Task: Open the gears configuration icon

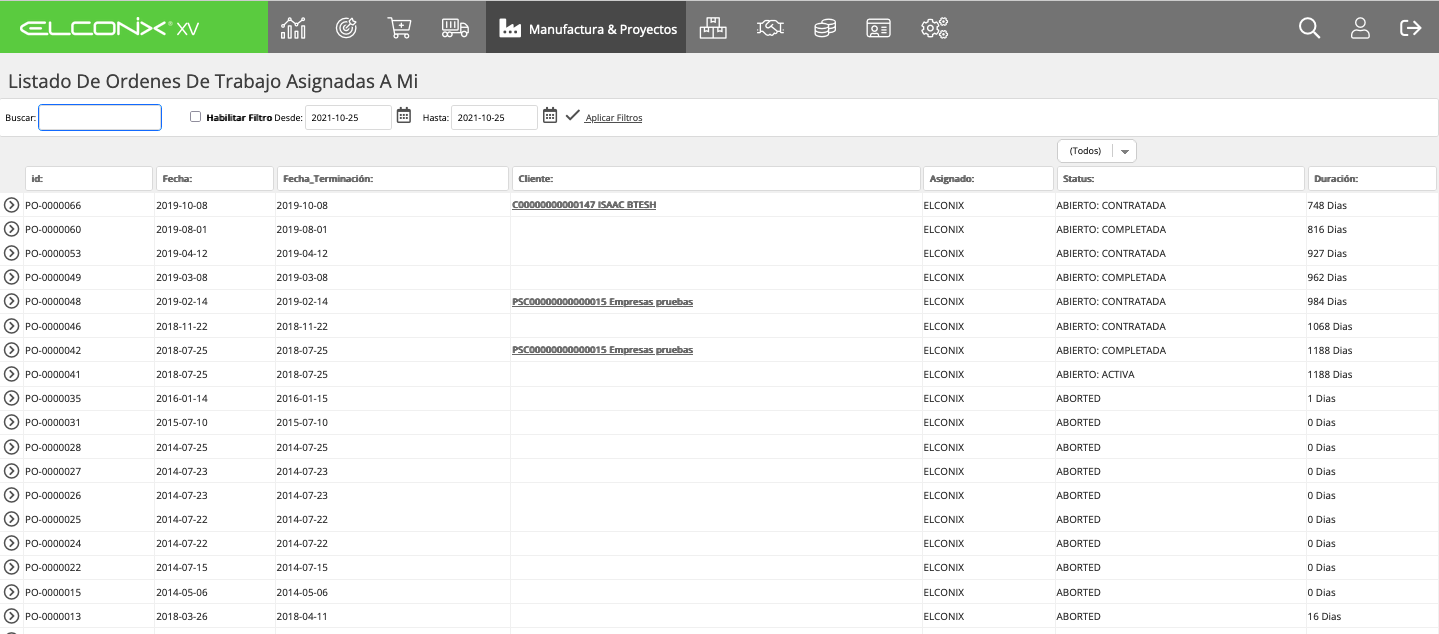Action: pos(934,28)
